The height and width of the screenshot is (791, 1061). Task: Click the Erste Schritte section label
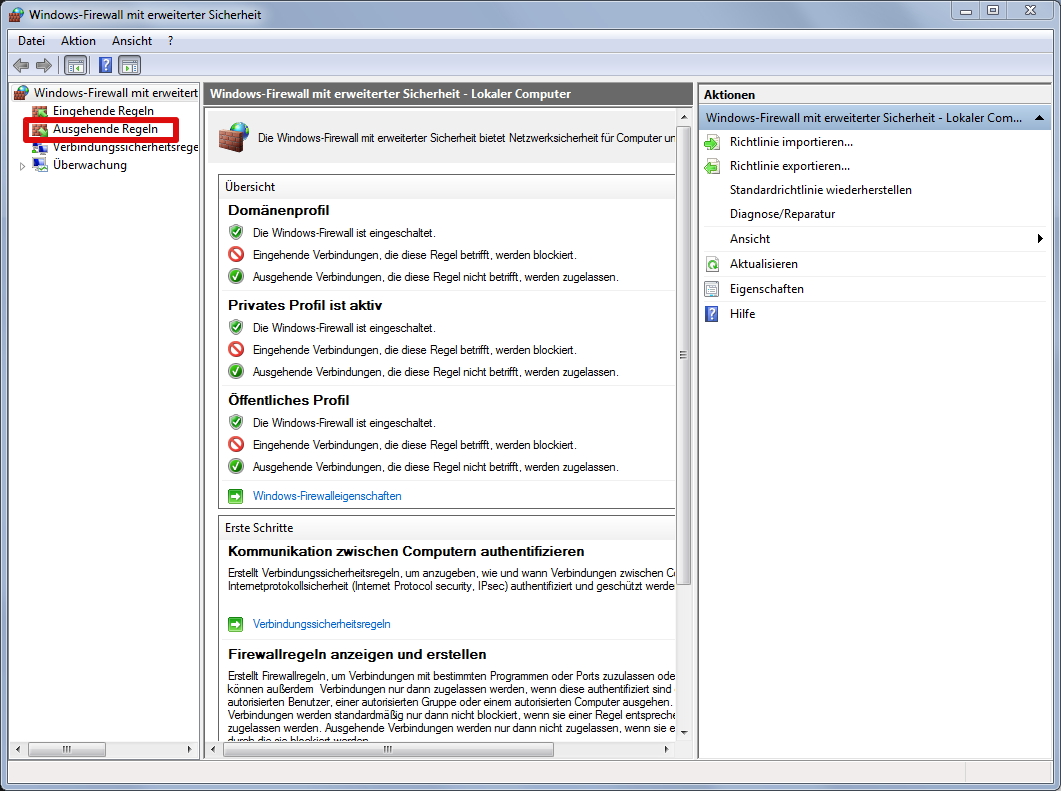259,528
